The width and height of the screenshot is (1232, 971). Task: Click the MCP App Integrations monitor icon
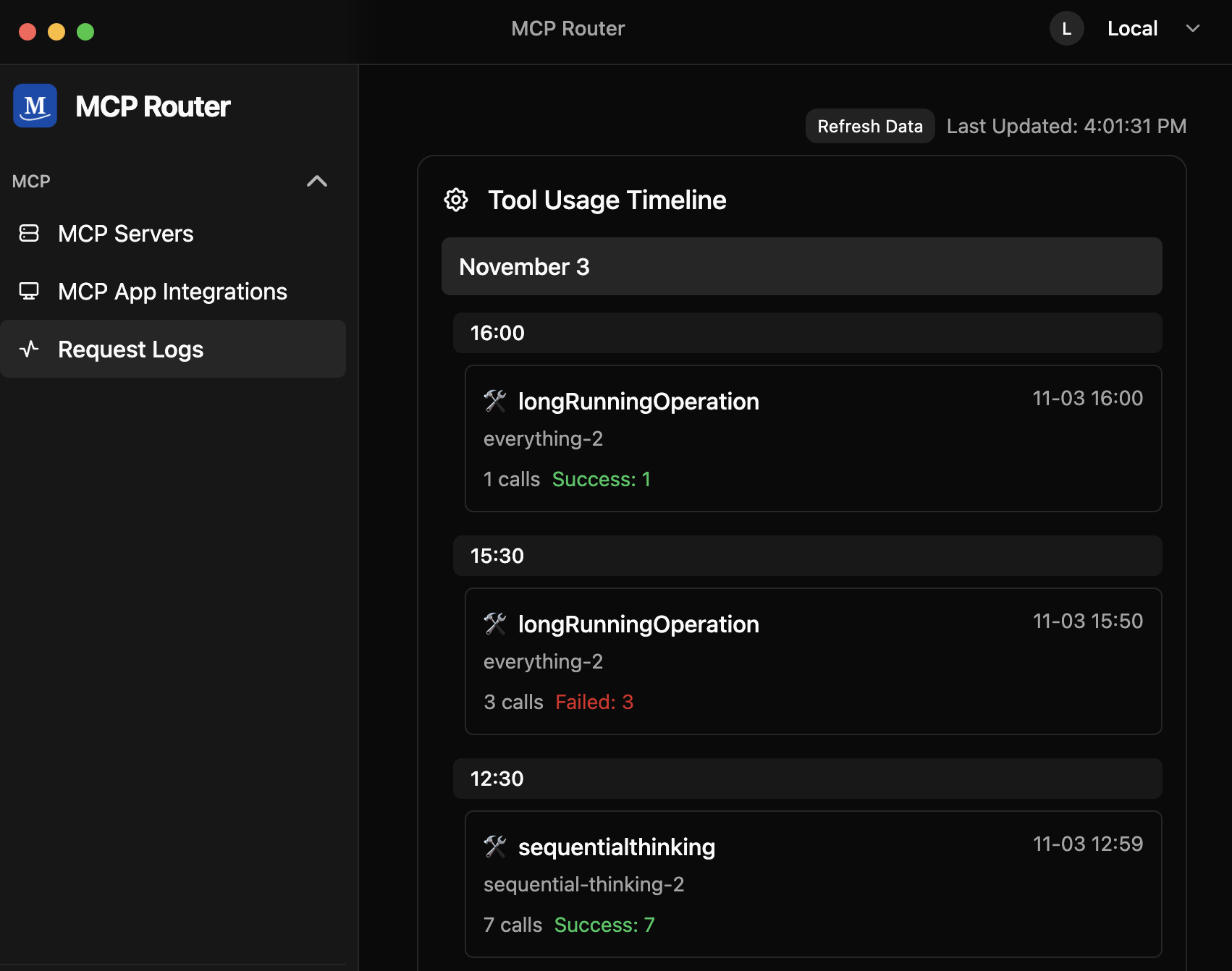29,291
